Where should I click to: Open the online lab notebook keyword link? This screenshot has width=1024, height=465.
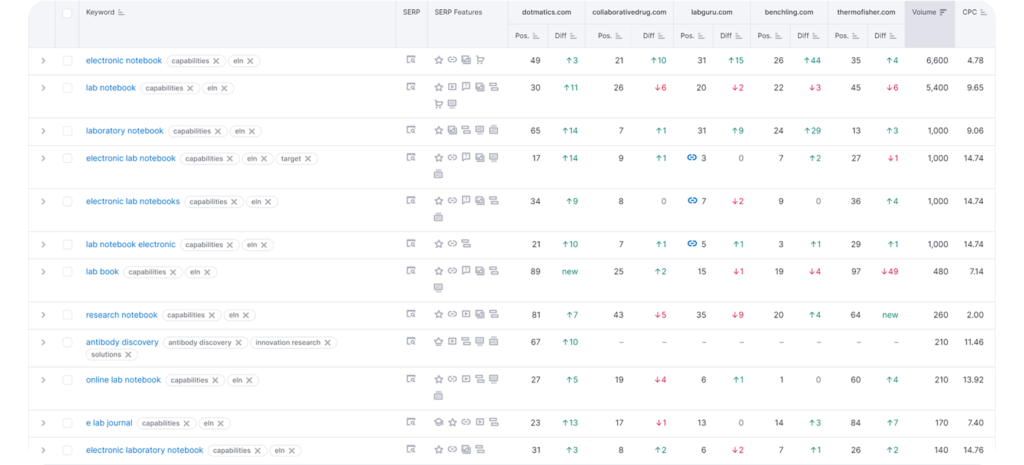pos(123,380)
